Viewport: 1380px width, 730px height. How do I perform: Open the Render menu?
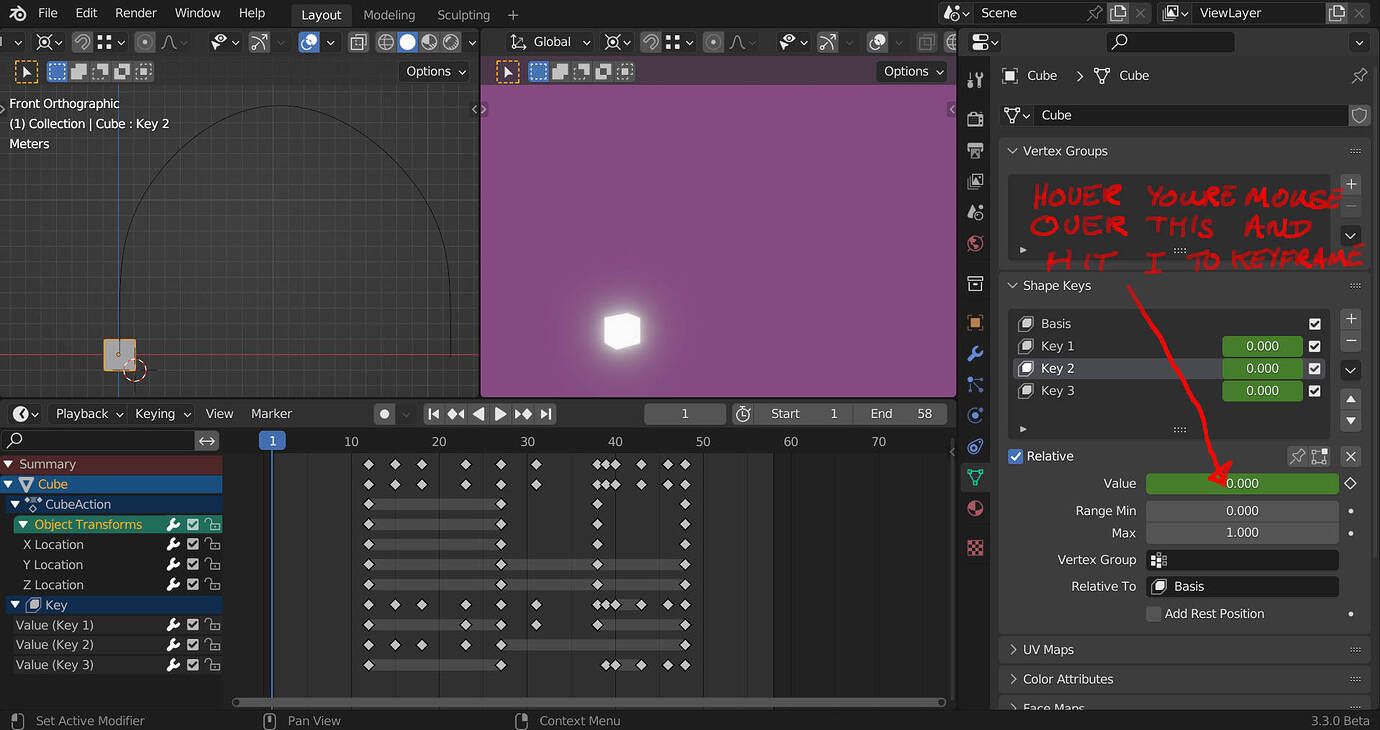point(136,13)
